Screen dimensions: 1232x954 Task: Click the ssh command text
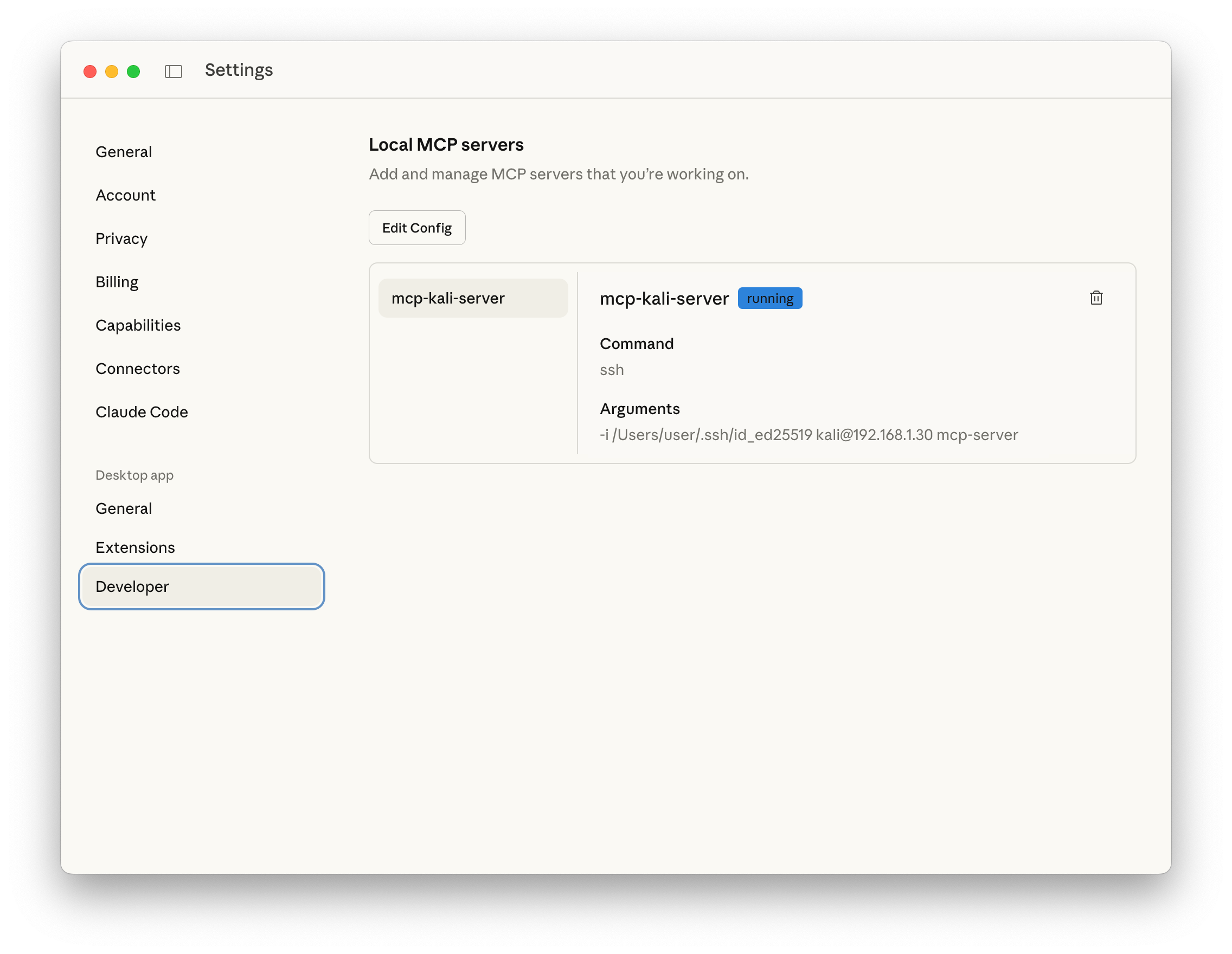tap(612, 370)
